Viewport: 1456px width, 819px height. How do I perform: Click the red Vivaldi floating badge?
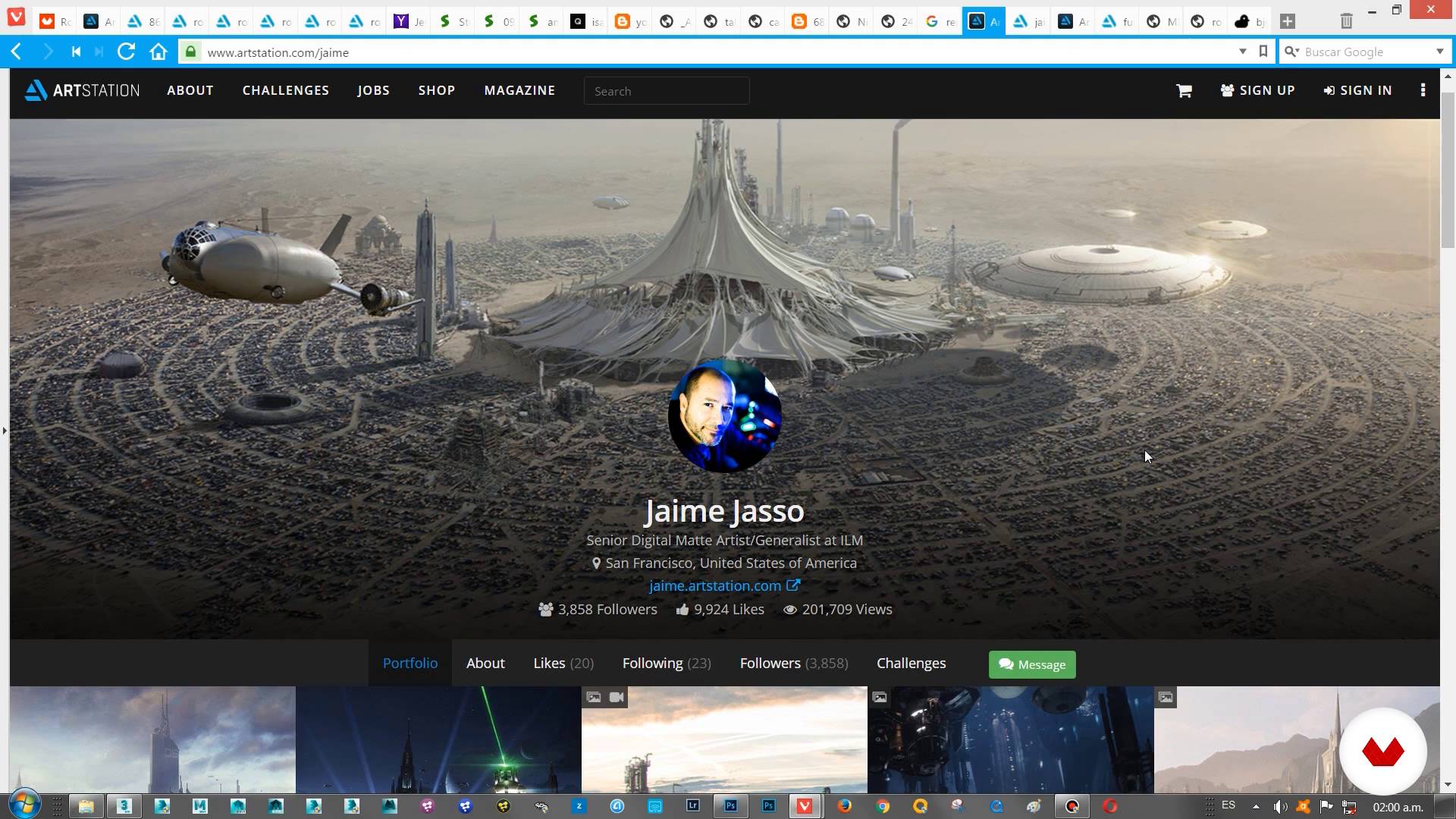pyautogui.click(x=1382, y=752)
